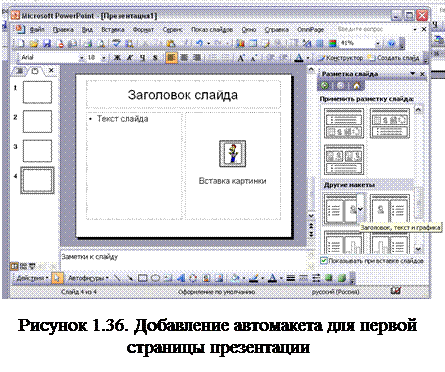Screen dimensions: 445x372
Task: Apply text shadow with the S button
Action: [155, 58]
